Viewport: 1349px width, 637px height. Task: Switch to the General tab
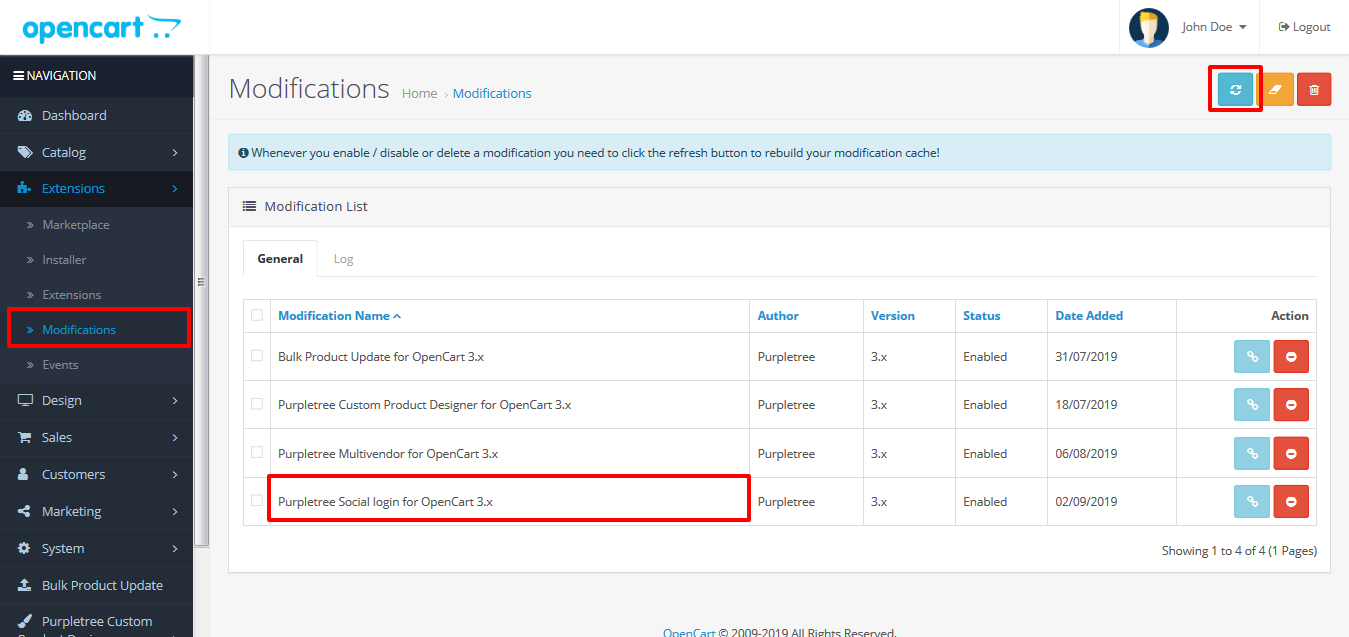pyautogui.click(x=280, y=258)
